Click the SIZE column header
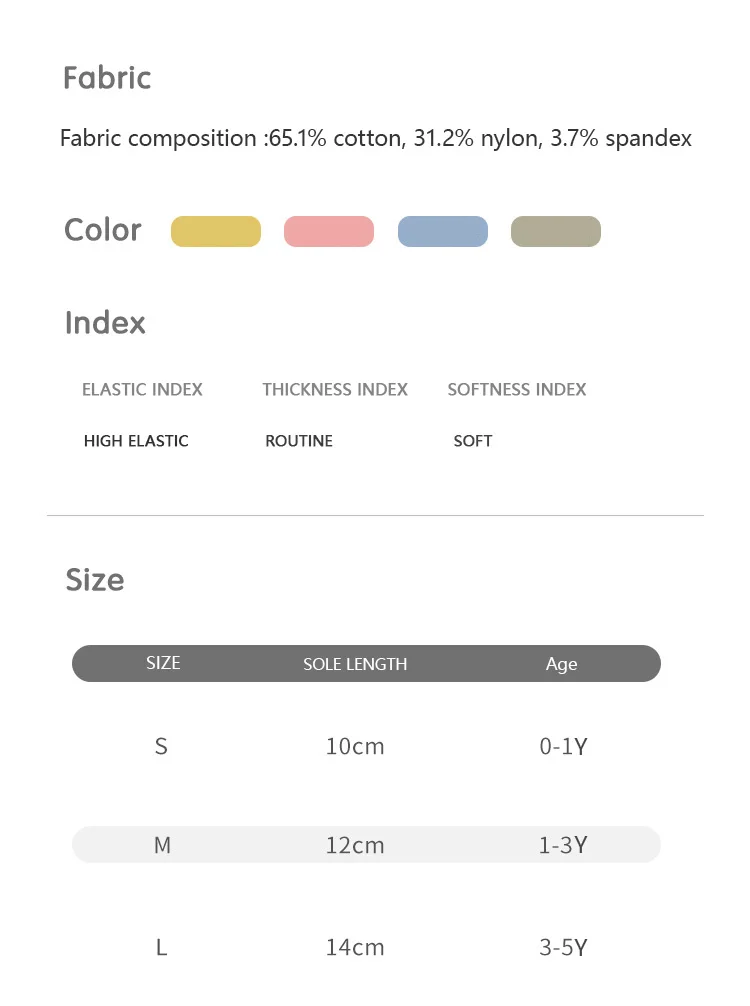The image size is (750, 1006). [x=163, y=663]
